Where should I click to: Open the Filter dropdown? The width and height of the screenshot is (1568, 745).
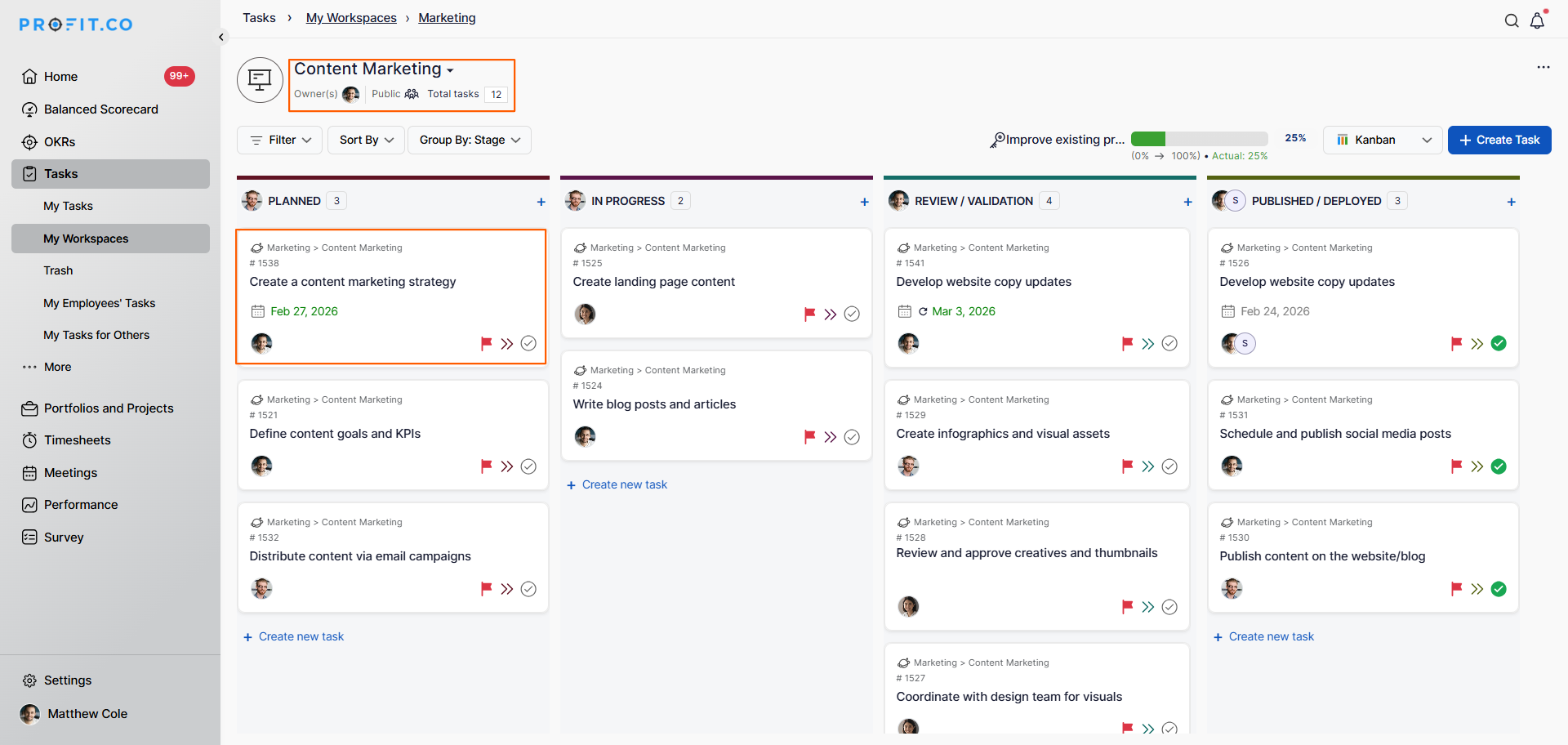point(280,140)
